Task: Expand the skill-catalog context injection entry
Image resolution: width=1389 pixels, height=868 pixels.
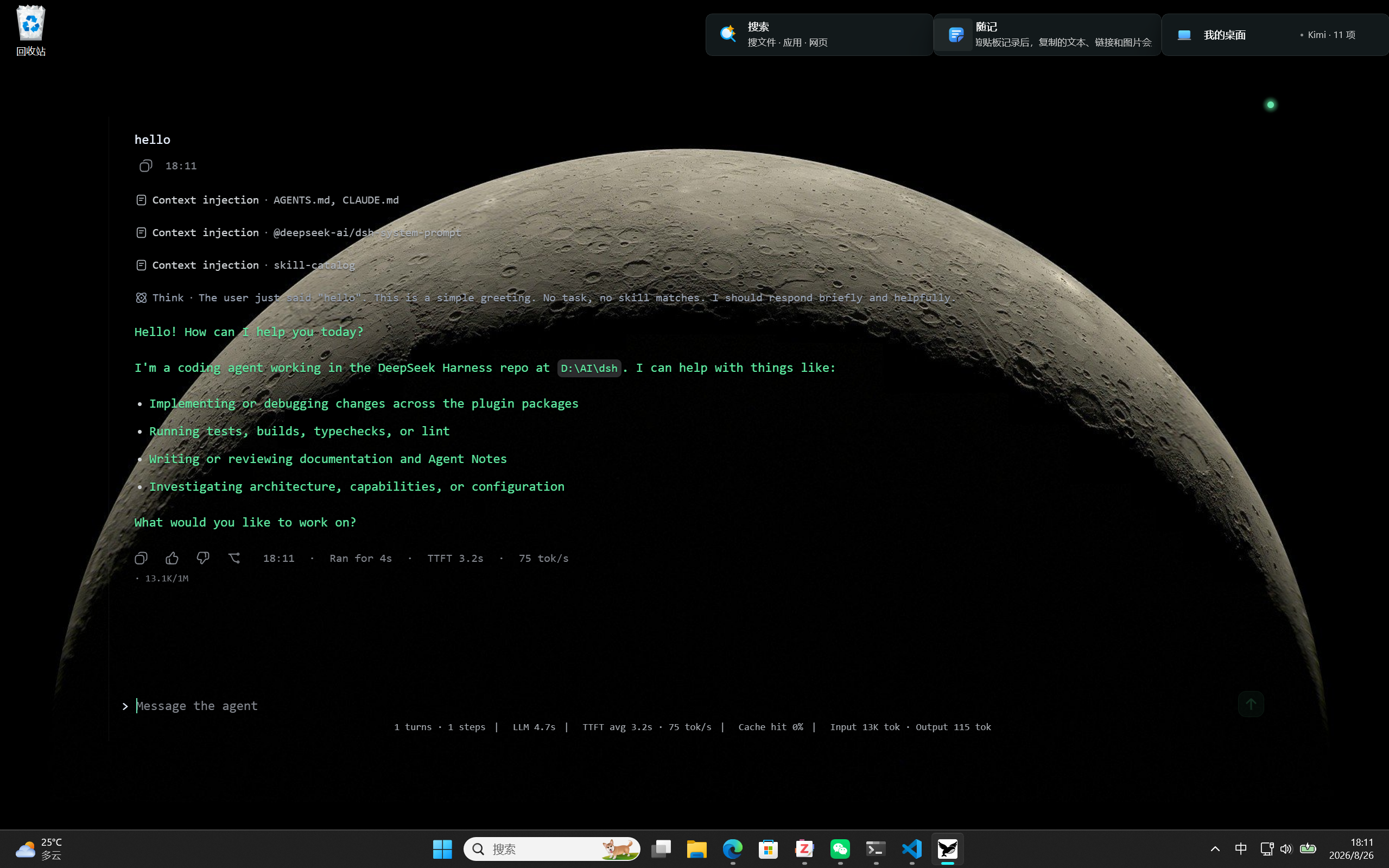Action: coord(246,265)
